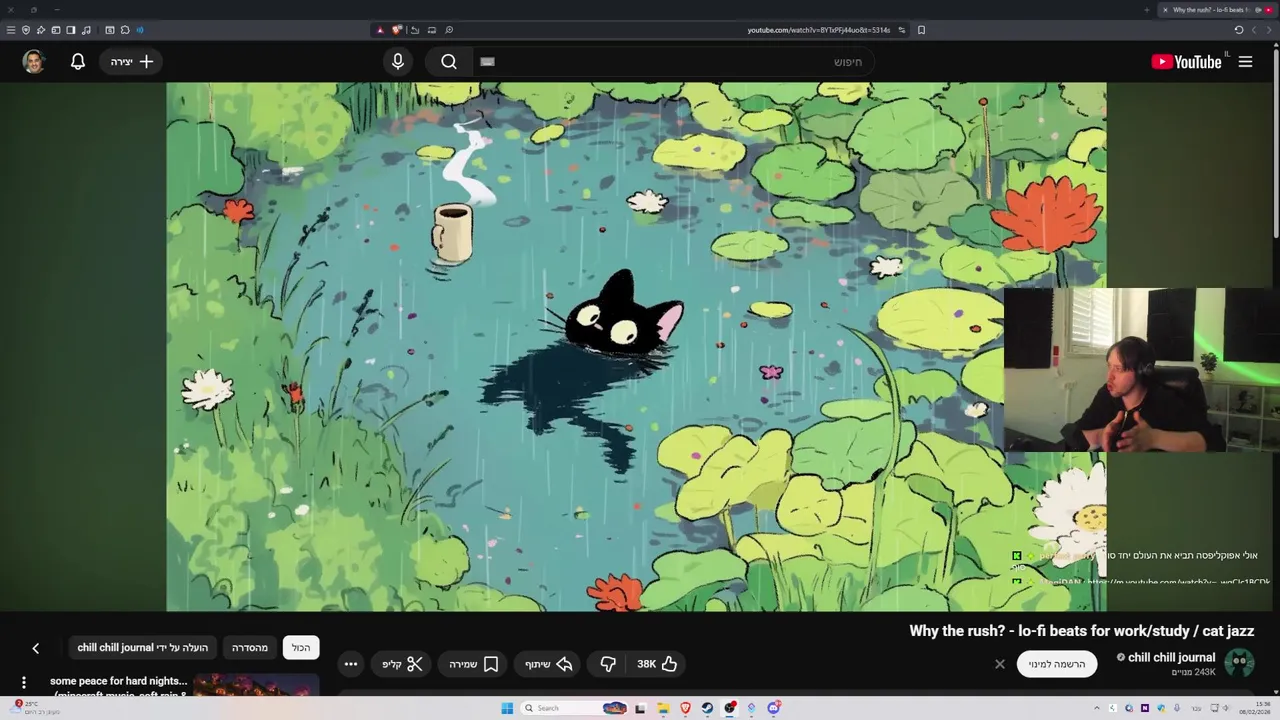Dismiss the subscribe prompt with X
Viewport: 1280px width, 720px height.
999,664
